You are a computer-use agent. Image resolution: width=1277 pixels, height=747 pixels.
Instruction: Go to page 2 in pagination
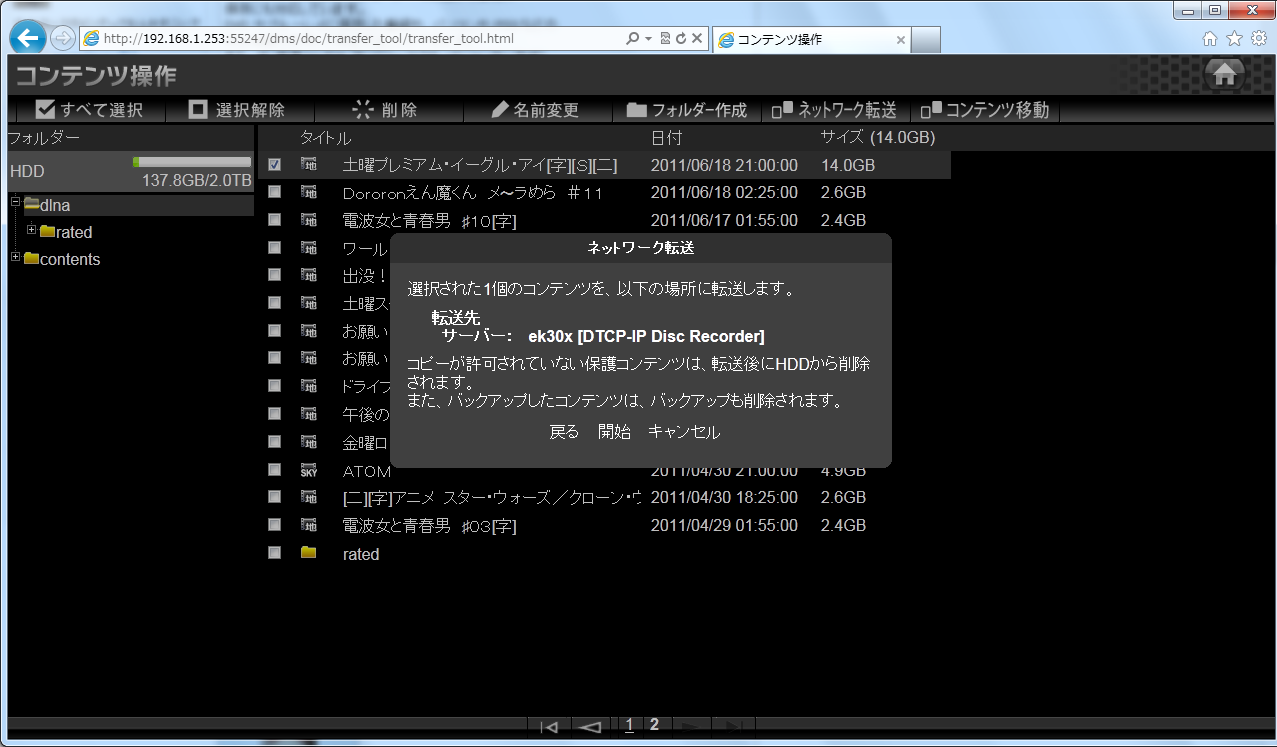coord(654,725)
